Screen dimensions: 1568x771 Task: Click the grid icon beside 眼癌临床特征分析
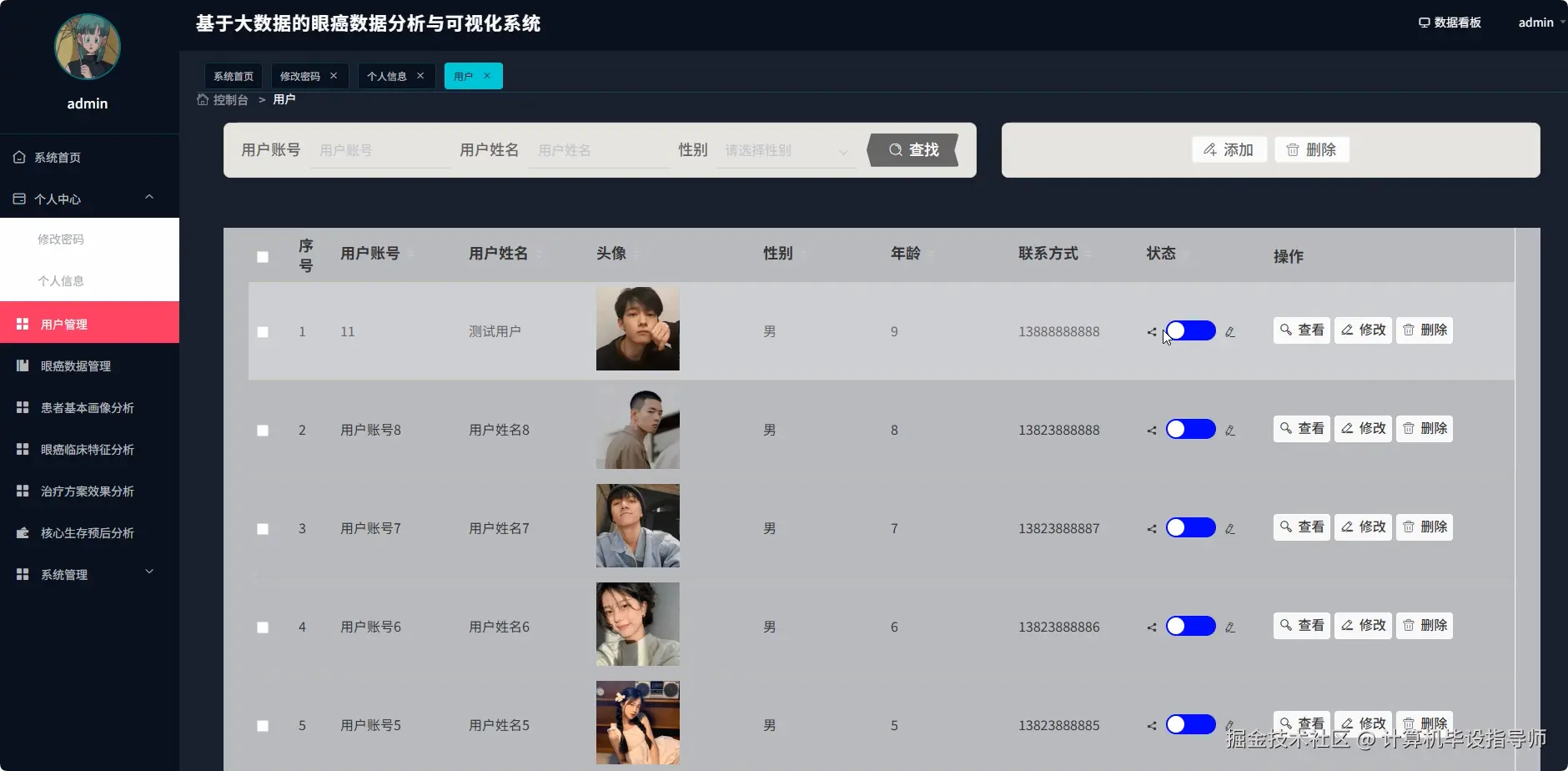[23, 449]
